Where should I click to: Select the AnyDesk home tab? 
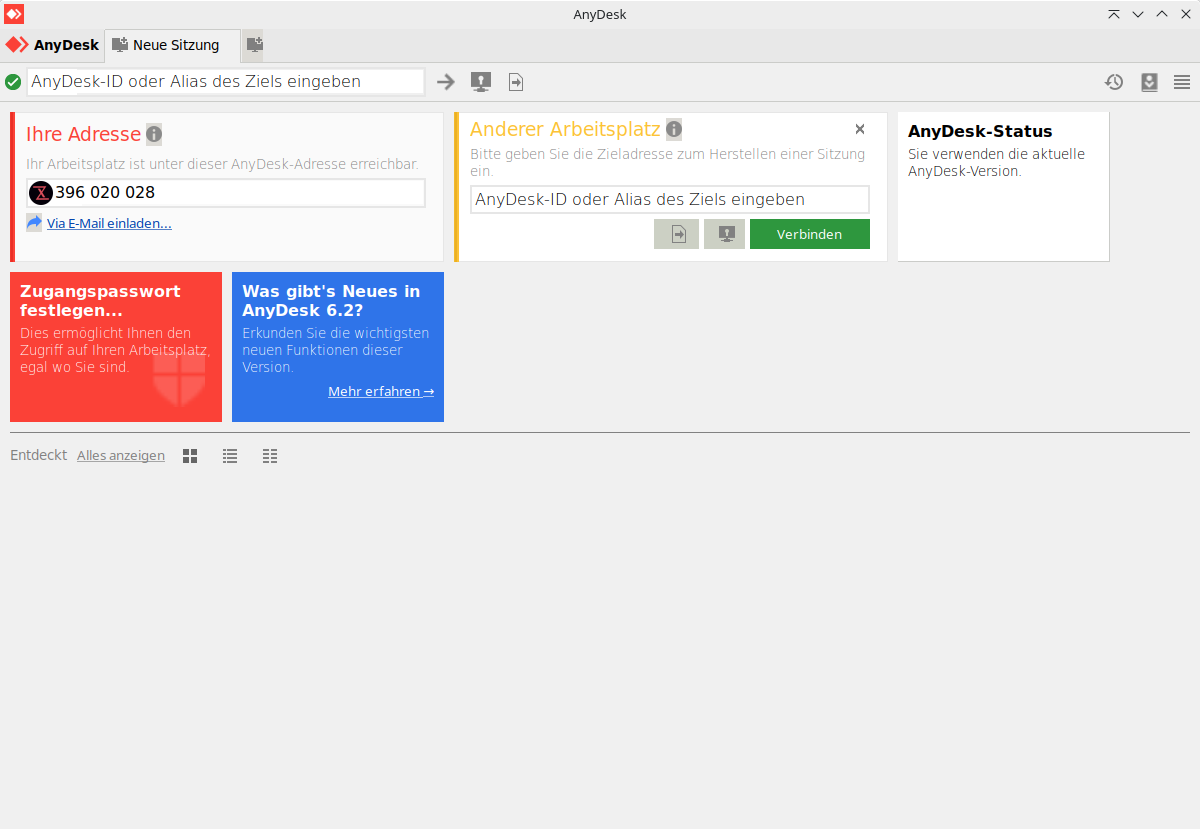[53, 45]
